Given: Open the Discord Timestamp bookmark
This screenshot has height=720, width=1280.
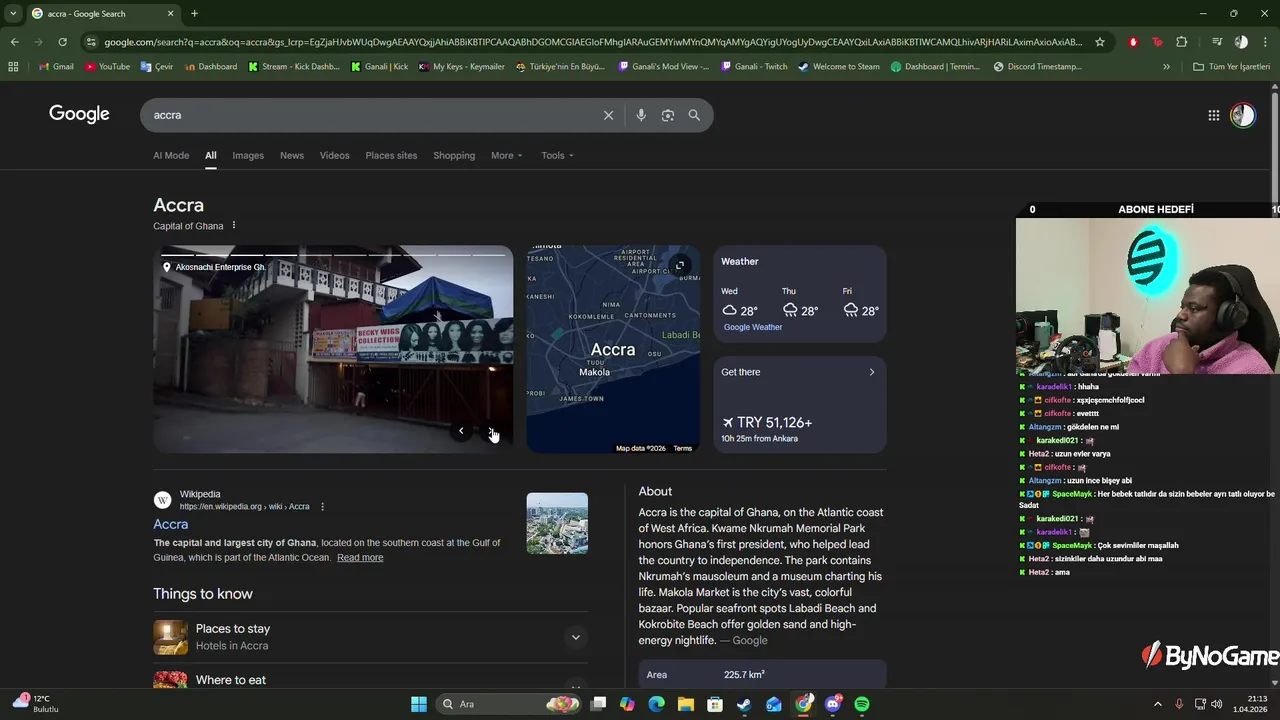Looking at the screenshot, I should coord(1037,67).
